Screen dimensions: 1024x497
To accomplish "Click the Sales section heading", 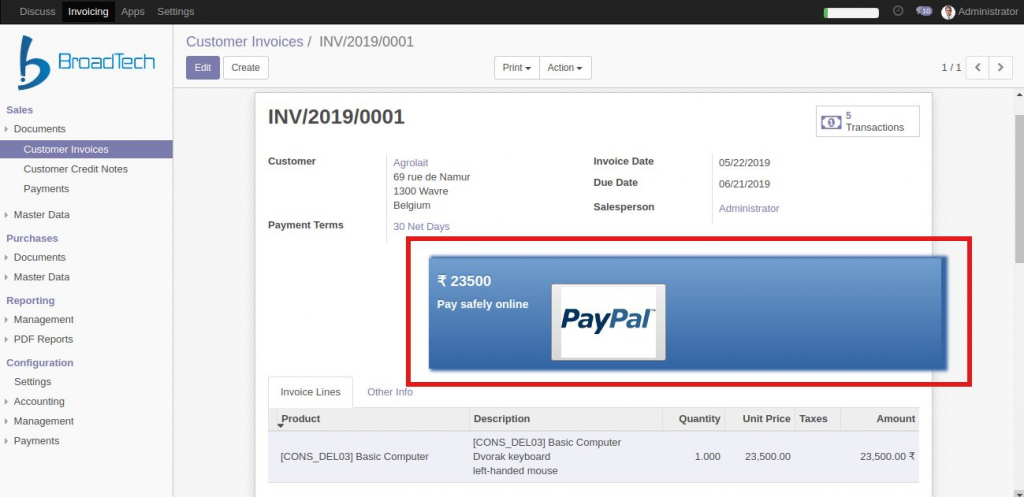I will (20, 110).
